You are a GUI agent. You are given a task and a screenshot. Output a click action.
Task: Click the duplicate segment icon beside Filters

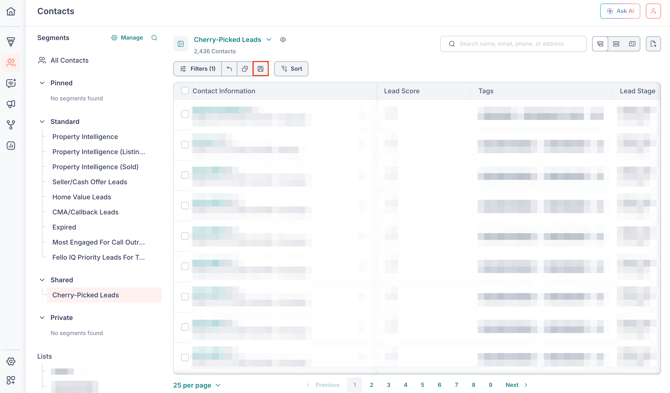pos(245,69)
